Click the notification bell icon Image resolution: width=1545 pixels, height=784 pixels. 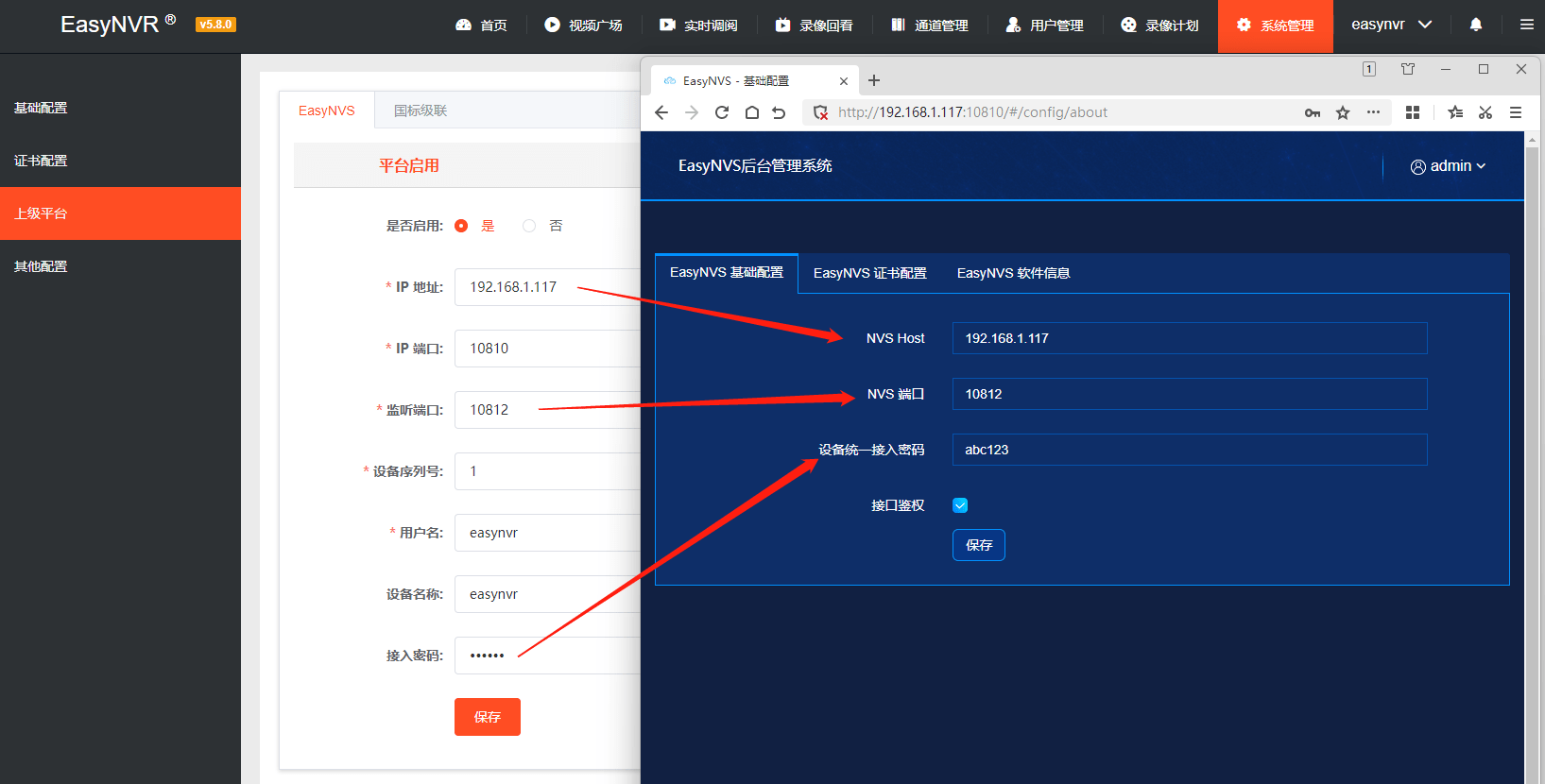pos(1476,25)
